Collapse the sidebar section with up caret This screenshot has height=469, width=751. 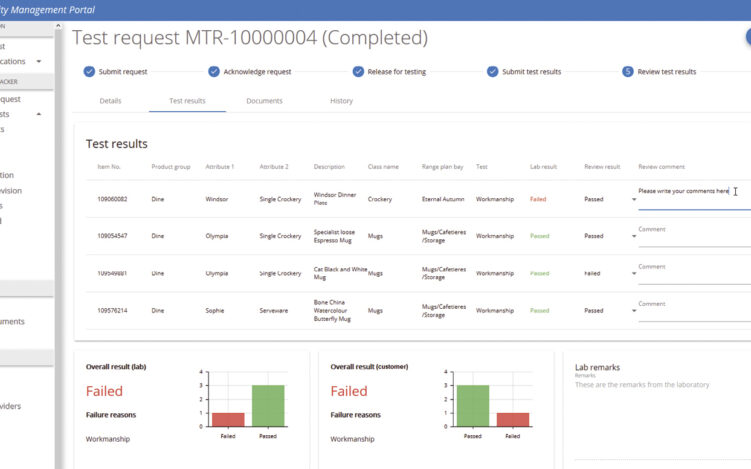(39, 114)
